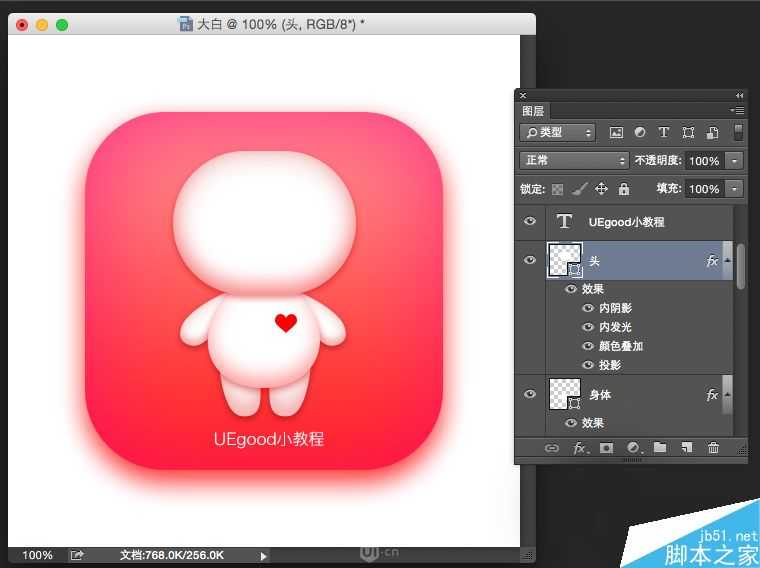760x568 pixels.
Task: Select the 图层 panel tab
Action: [x=533, y=111]
